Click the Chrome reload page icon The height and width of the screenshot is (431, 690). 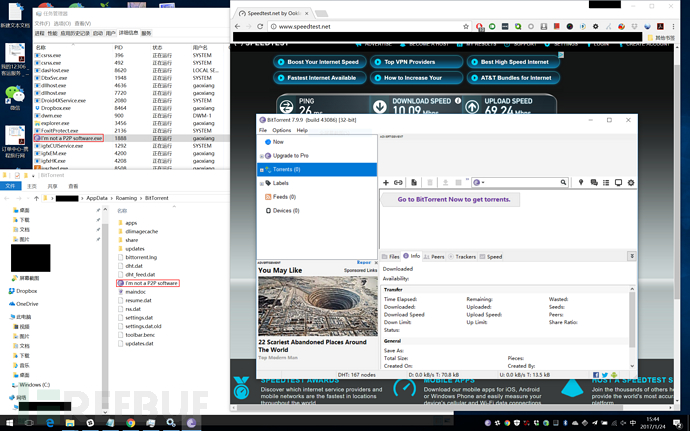[260, 26]
